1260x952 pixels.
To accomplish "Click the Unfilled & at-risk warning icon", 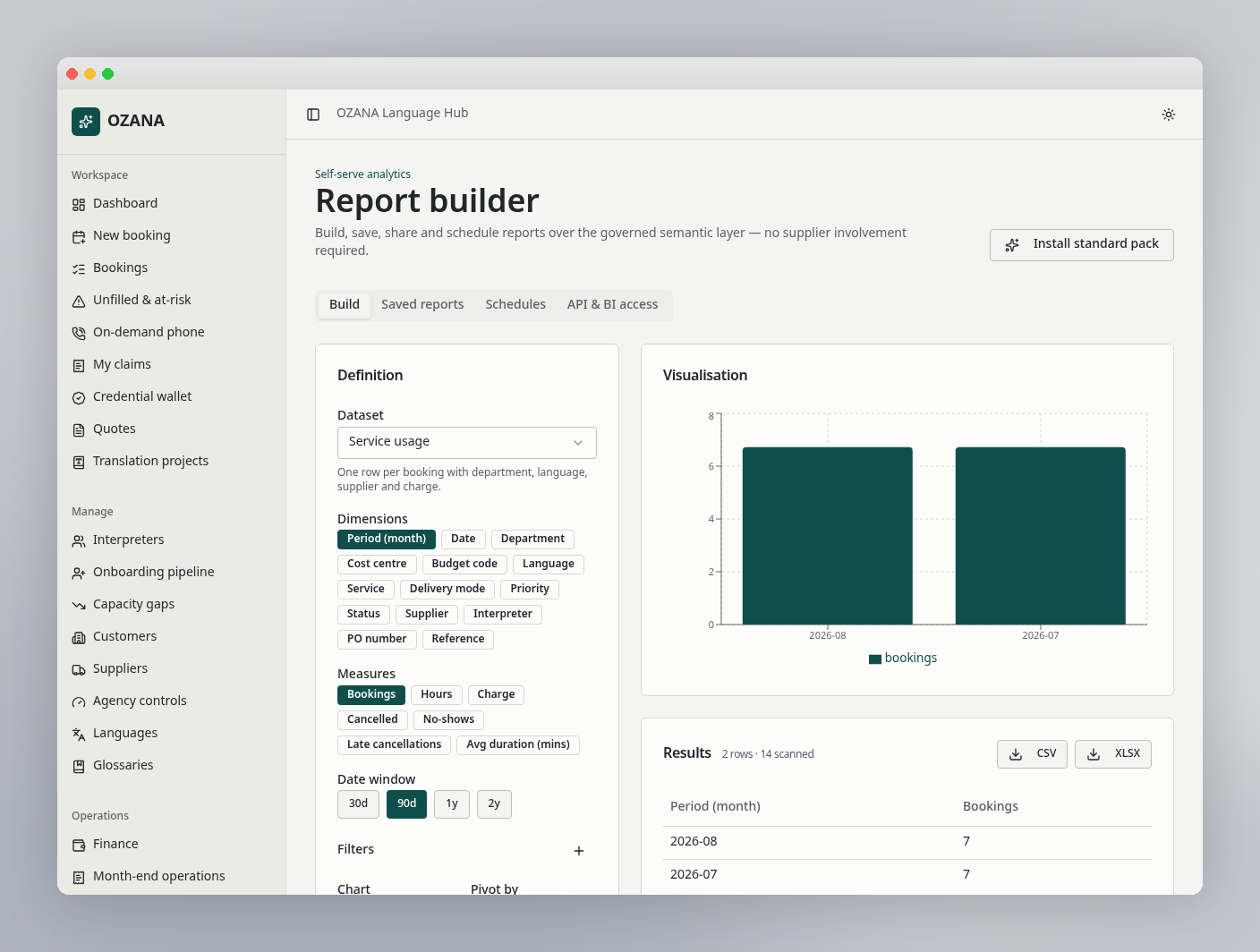I will (79, 301).
